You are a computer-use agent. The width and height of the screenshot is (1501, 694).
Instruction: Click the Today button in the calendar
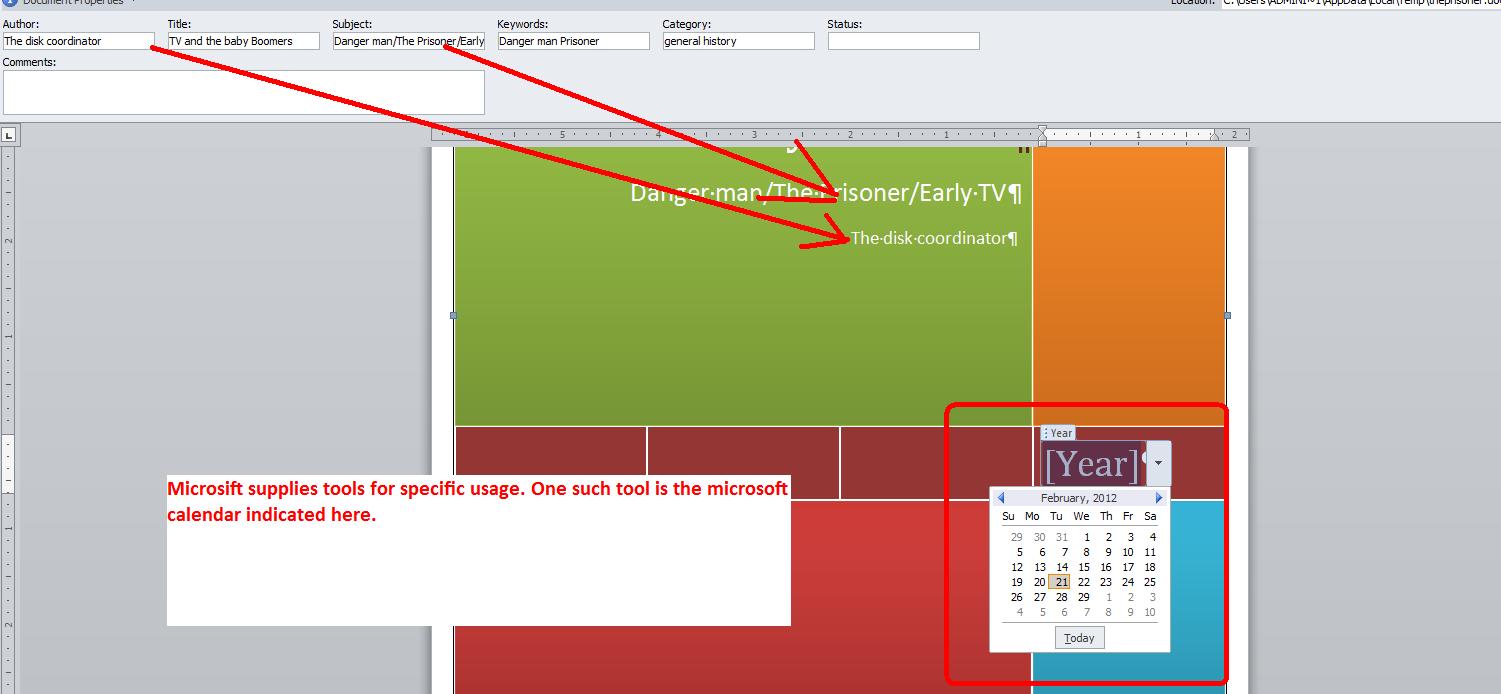(x=1080, y=638)
